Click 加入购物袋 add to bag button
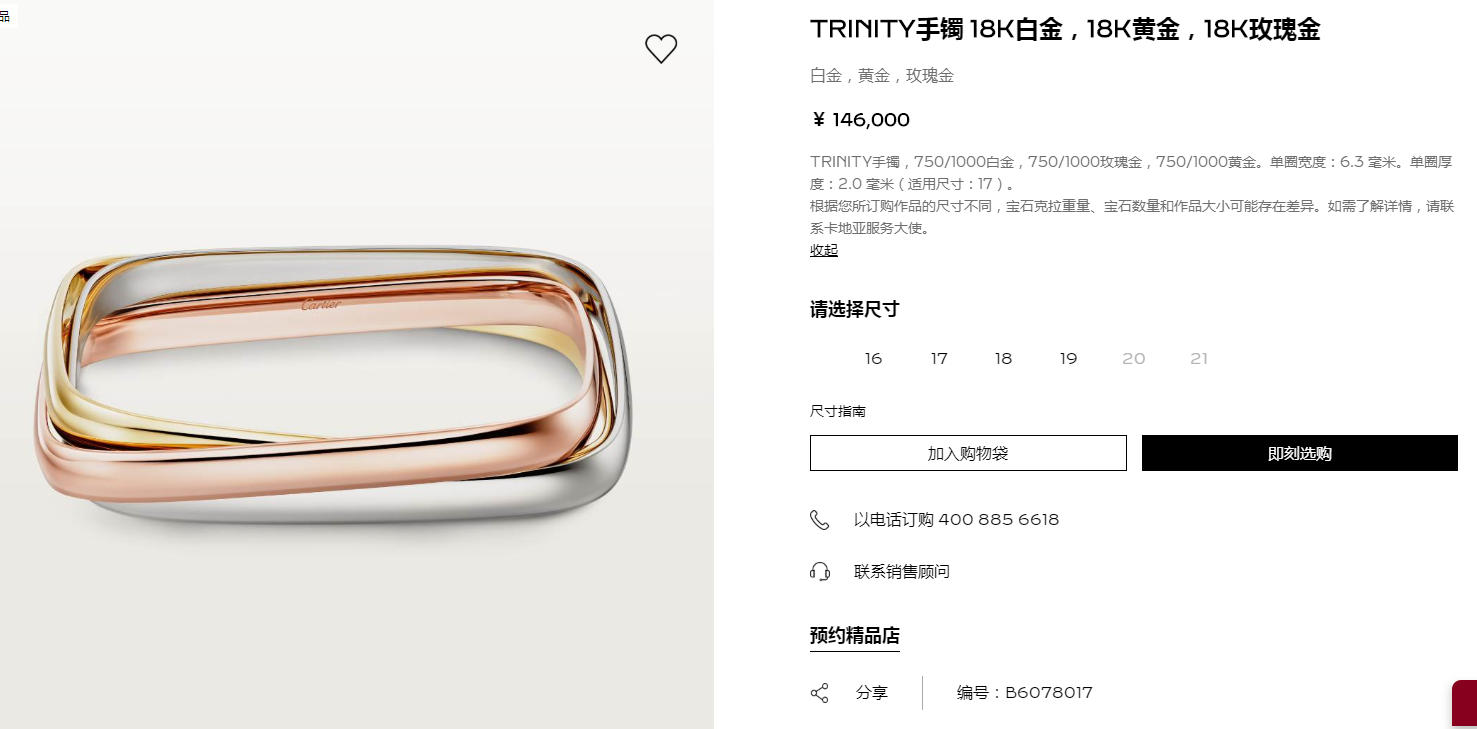Screen dimensions: 1477x729 click(x=968, y=453)
